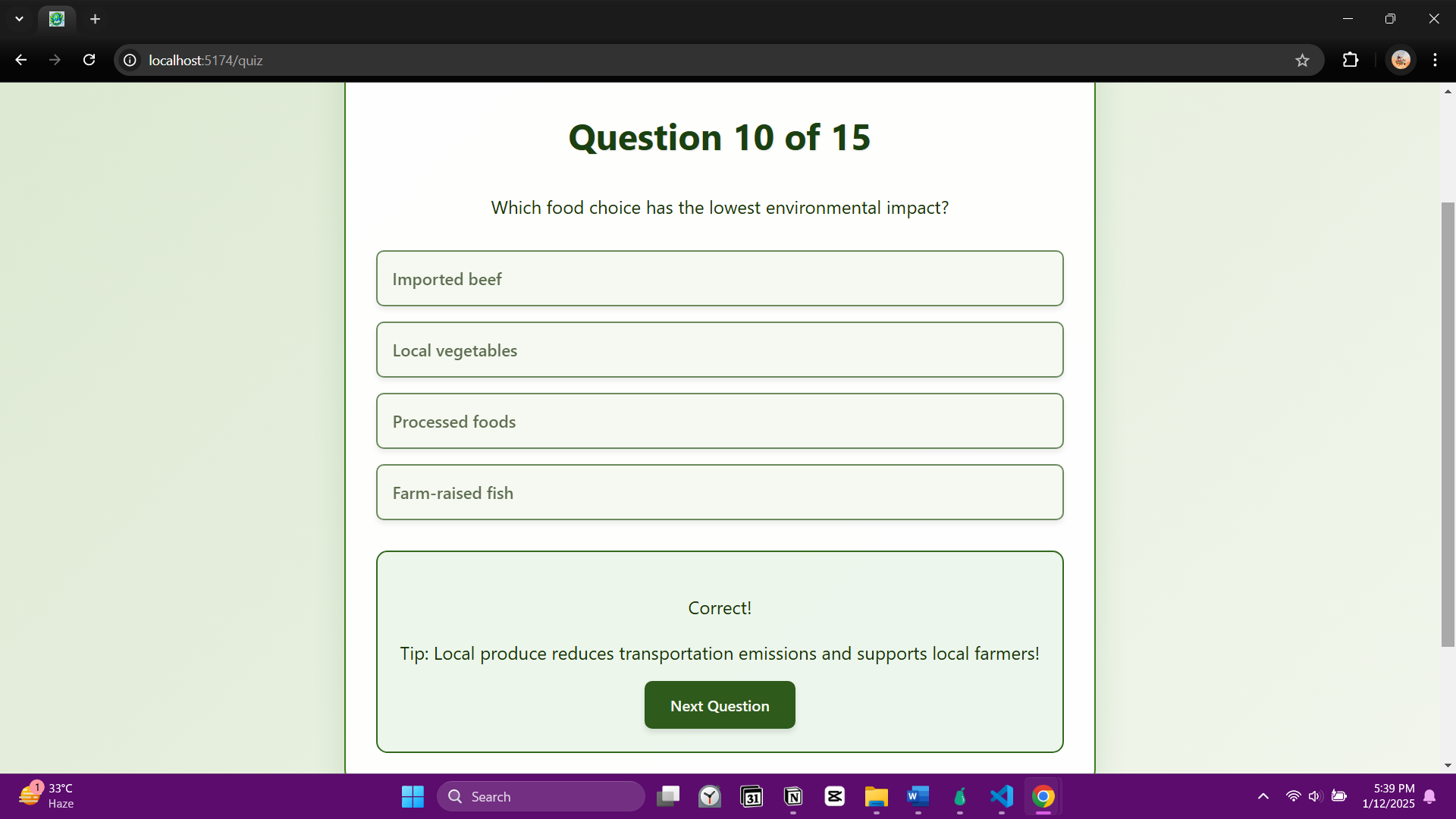Screen dimensions: 1456x819
Task: Select the Imported beef answer
Action: click(x=719, y=278)
